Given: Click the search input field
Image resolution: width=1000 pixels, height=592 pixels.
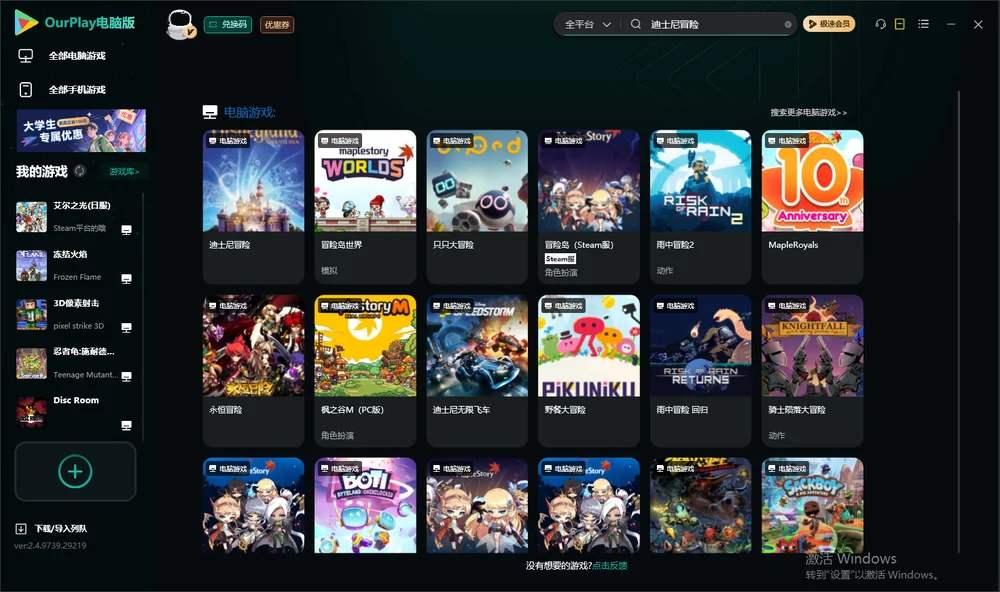Looking at the screenshot, I should (716, 24).
